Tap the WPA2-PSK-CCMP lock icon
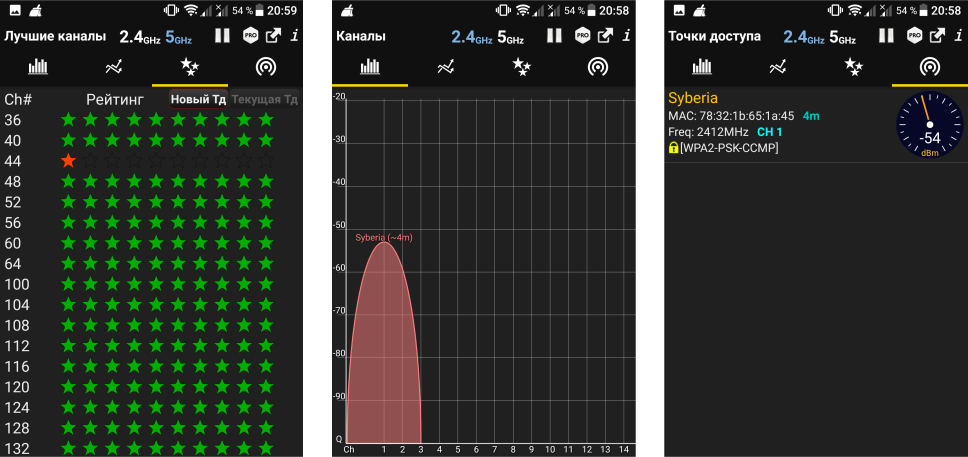 point(673,148)
